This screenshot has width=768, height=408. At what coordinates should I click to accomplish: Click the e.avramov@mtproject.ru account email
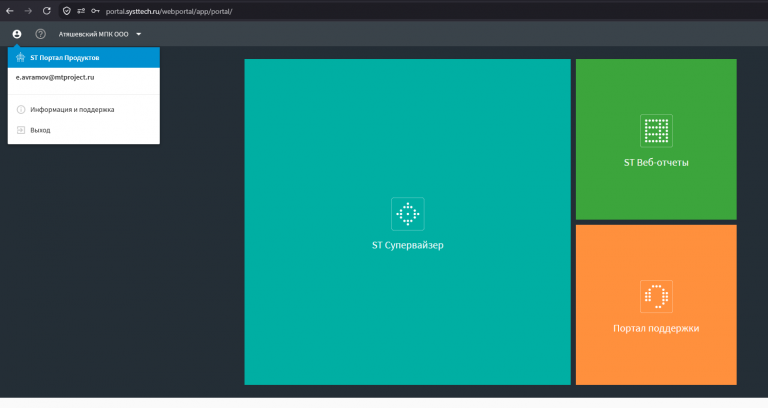(x=55, y=77)
